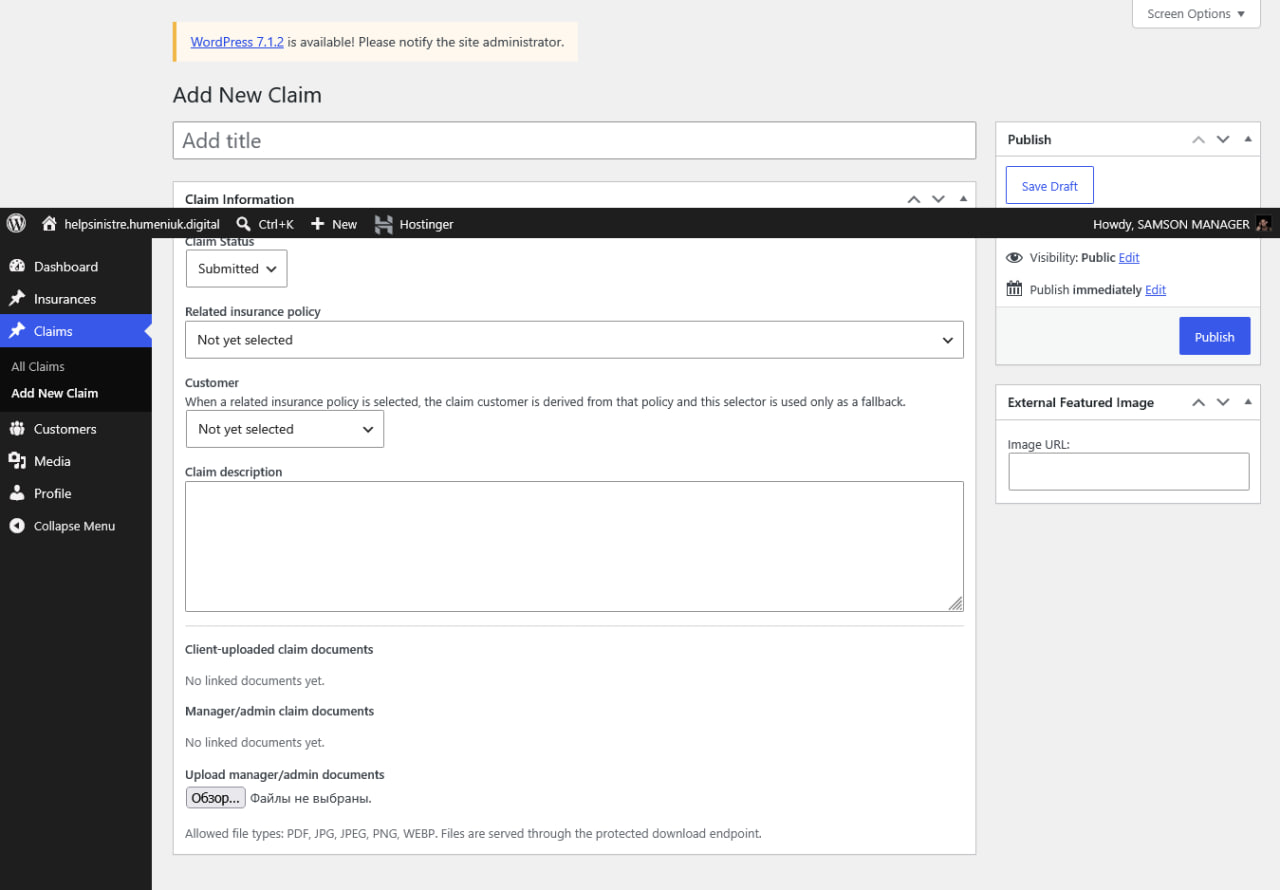The width and height of the screenshot is (1280, 890).
Task: Move External Featured Image box up
Action: click(x=1198, y=402)
